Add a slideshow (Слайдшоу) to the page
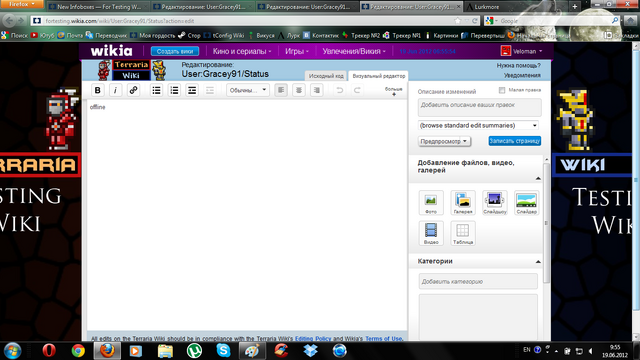This screenshot has height=360, width=640. (495, 202)
